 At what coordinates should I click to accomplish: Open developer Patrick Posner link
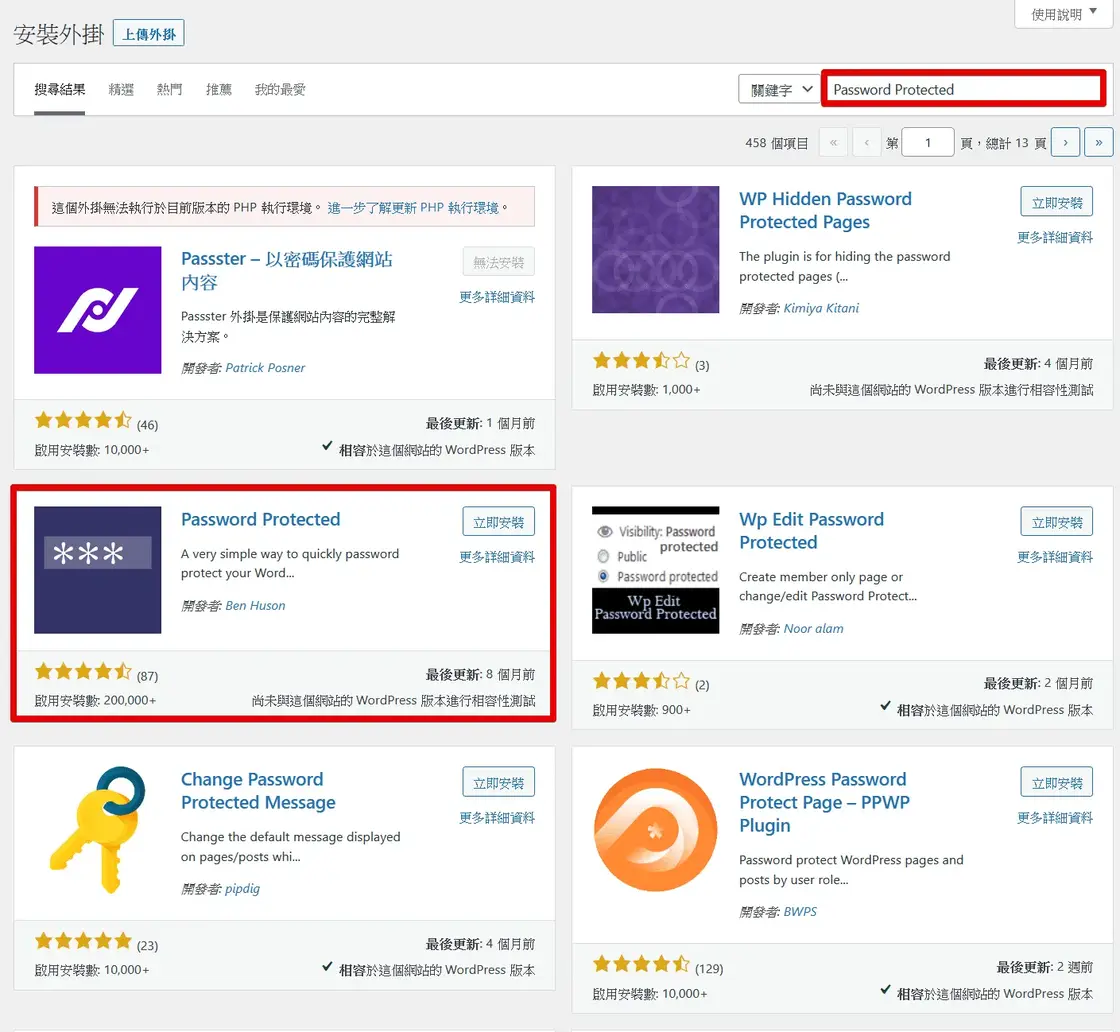265,368
